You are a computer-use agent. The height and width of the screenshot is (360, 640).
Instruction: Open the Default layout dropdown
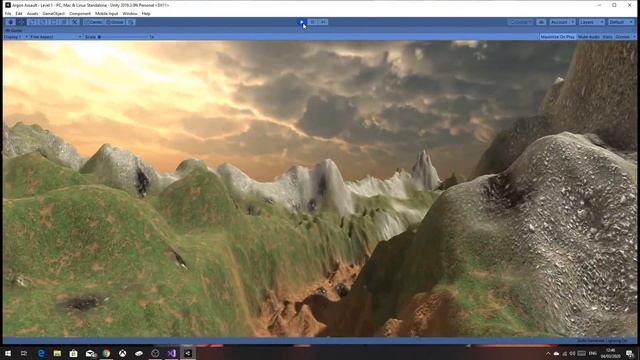click(x=621, y=22)
